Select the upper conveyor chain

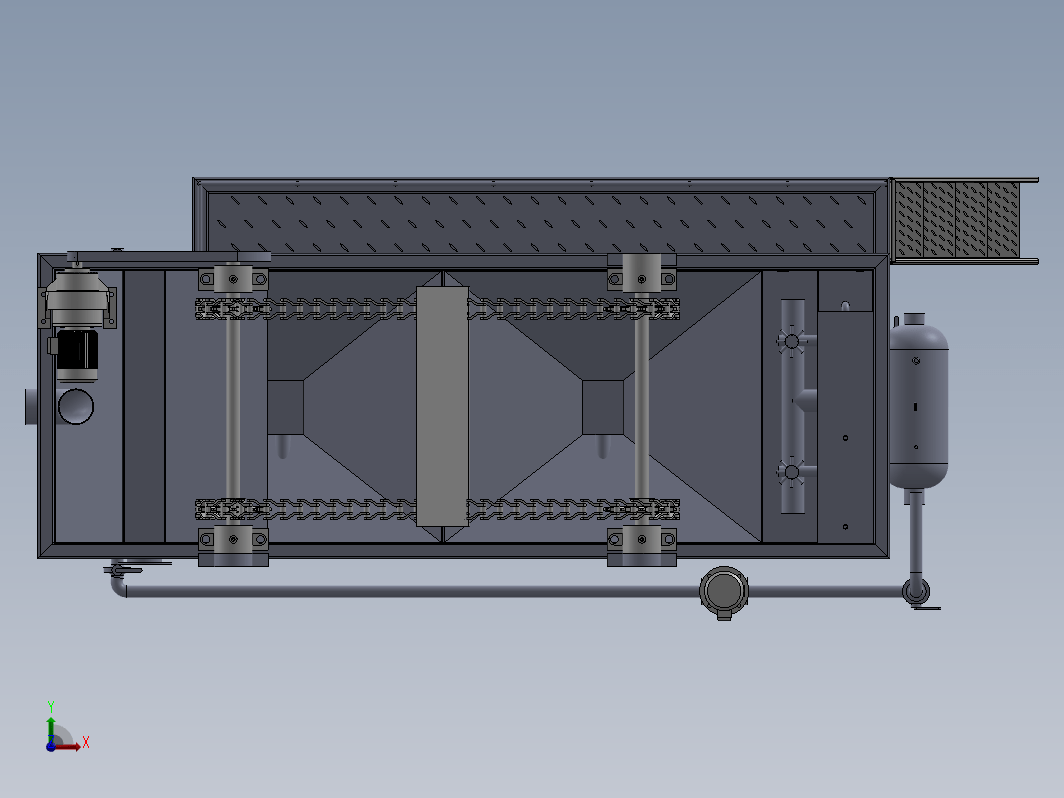437,309
